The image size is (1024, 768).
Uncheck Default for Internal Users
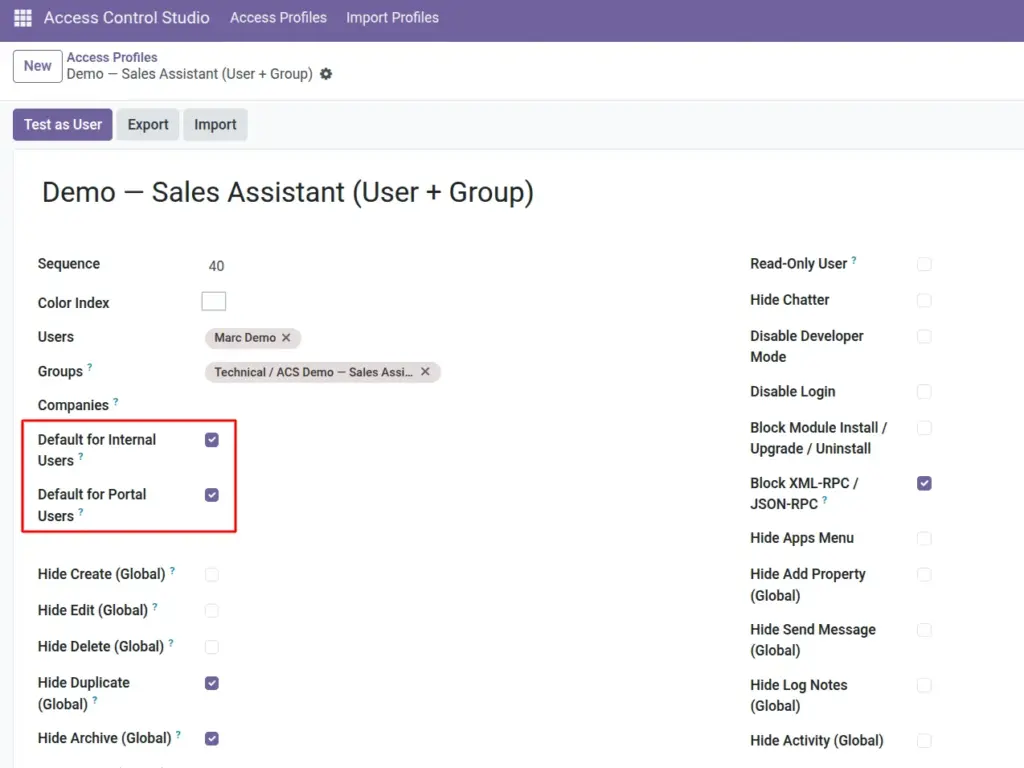point(212,440)
